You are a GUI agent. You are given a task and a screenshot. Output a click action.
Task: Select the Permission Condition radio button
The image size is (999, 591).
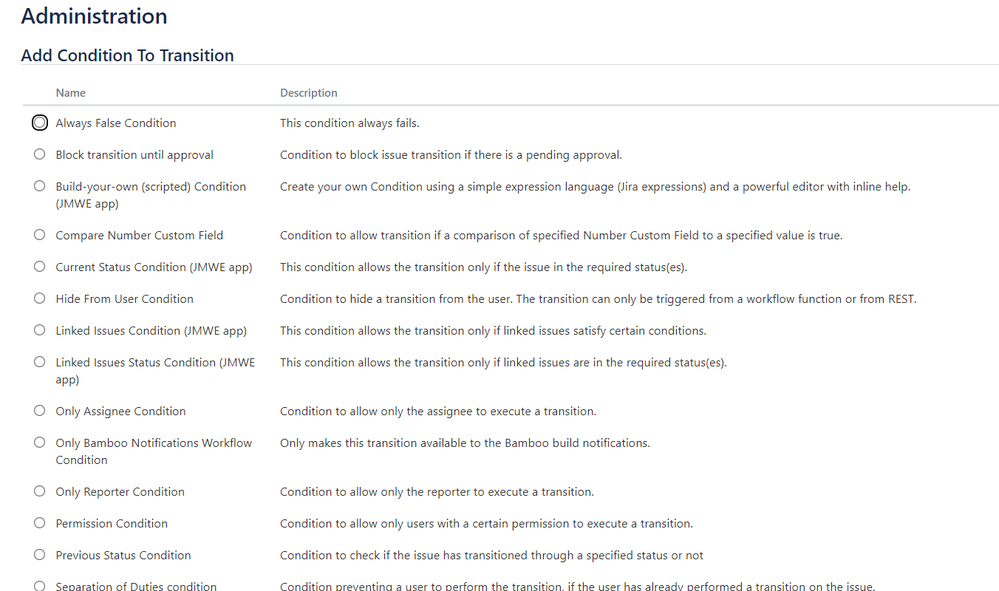[x=39, y=523]
